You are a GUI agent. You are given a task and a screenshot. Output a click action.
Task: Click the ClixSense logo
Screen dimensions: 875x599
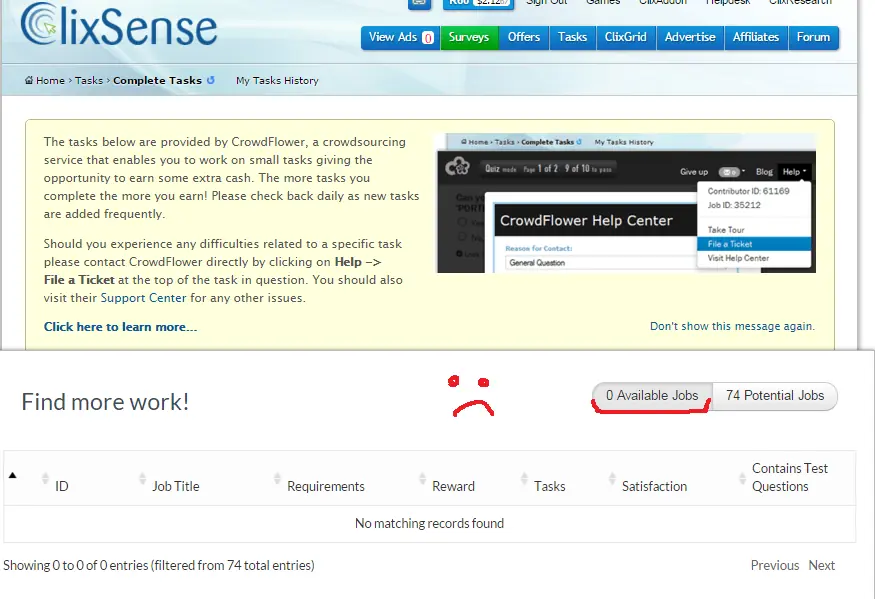tap(118, 24)
